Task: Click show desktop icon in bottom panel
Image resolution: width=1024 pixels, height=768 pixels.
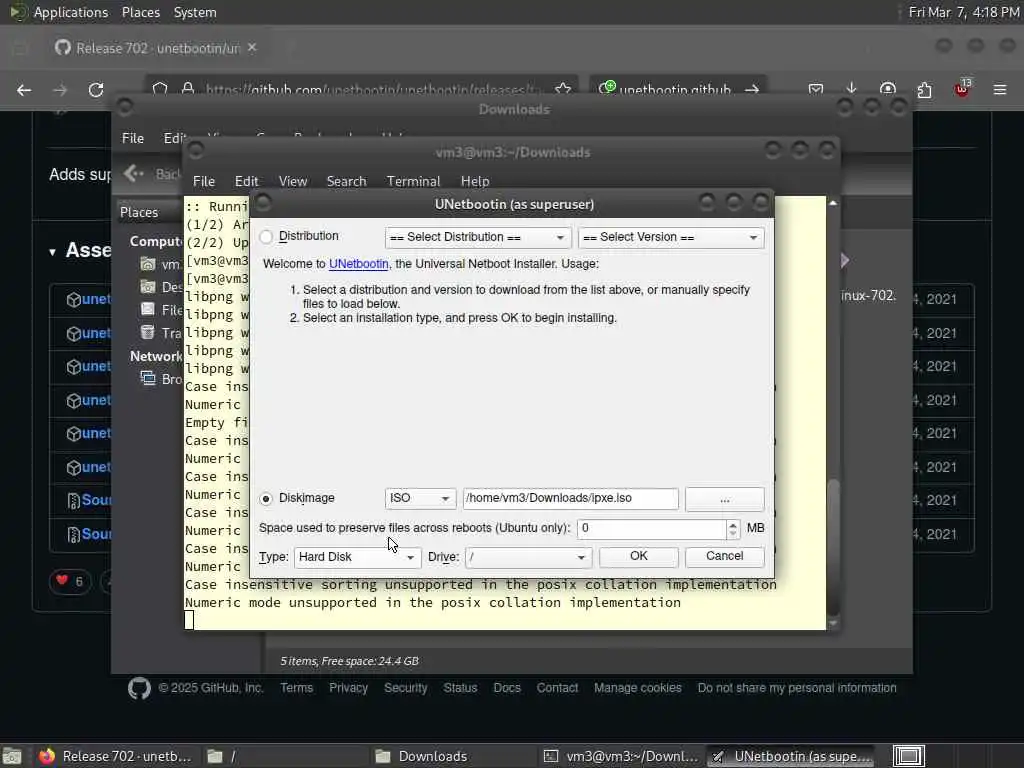Action: 11,756
